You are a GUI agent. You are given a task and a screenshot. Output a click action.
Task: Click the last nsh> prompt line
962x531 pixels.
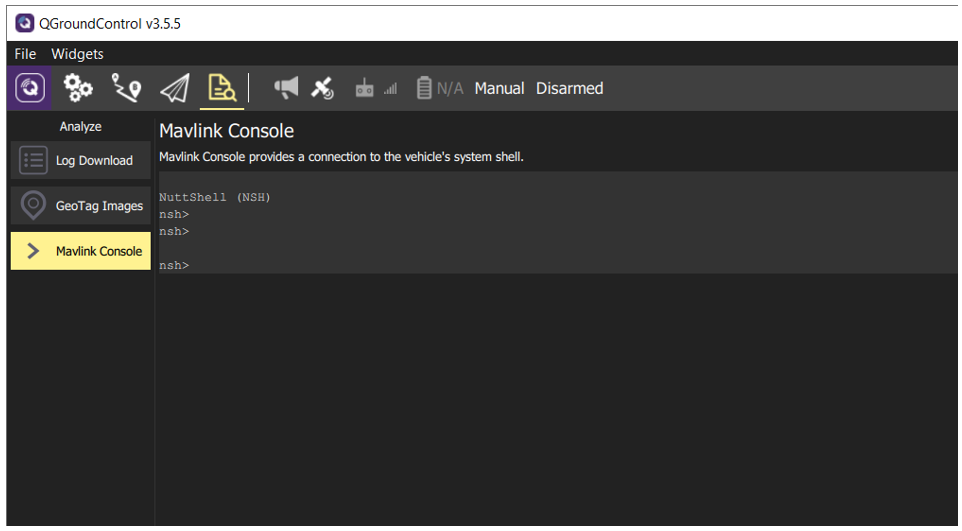[x=174, y=265]
